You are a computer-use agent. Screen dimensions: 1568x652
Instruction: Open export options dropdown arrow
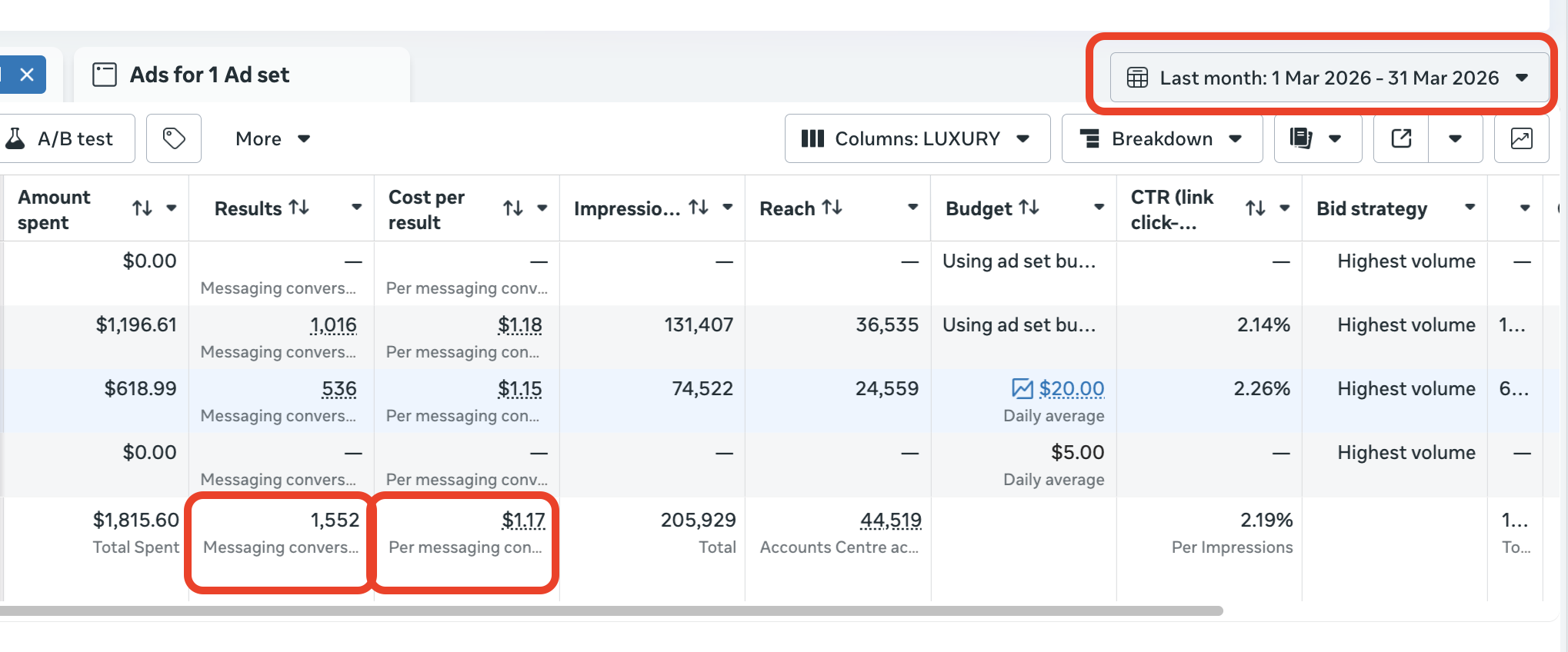[1455, 138]
